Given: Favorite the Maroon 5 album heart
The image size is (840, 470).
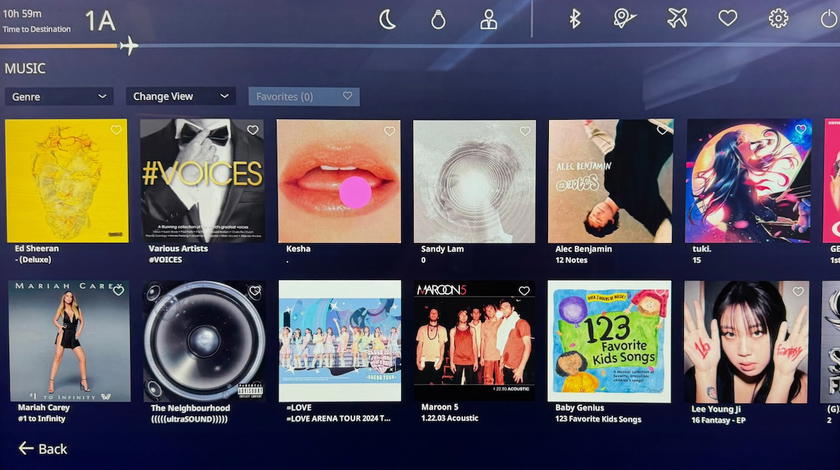Looking at the screenshot, I should point(524,290).
